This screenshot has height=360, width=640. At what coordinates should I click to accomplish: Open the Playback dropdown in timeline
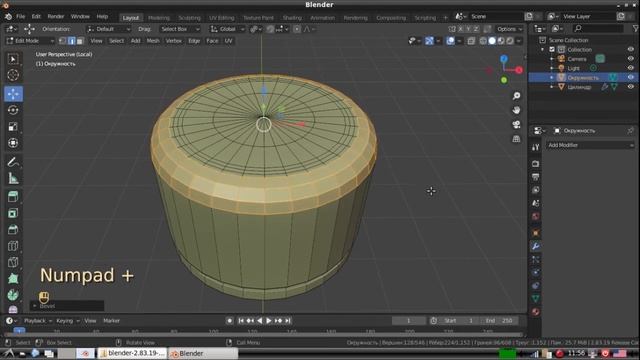(x=38, y=321)
